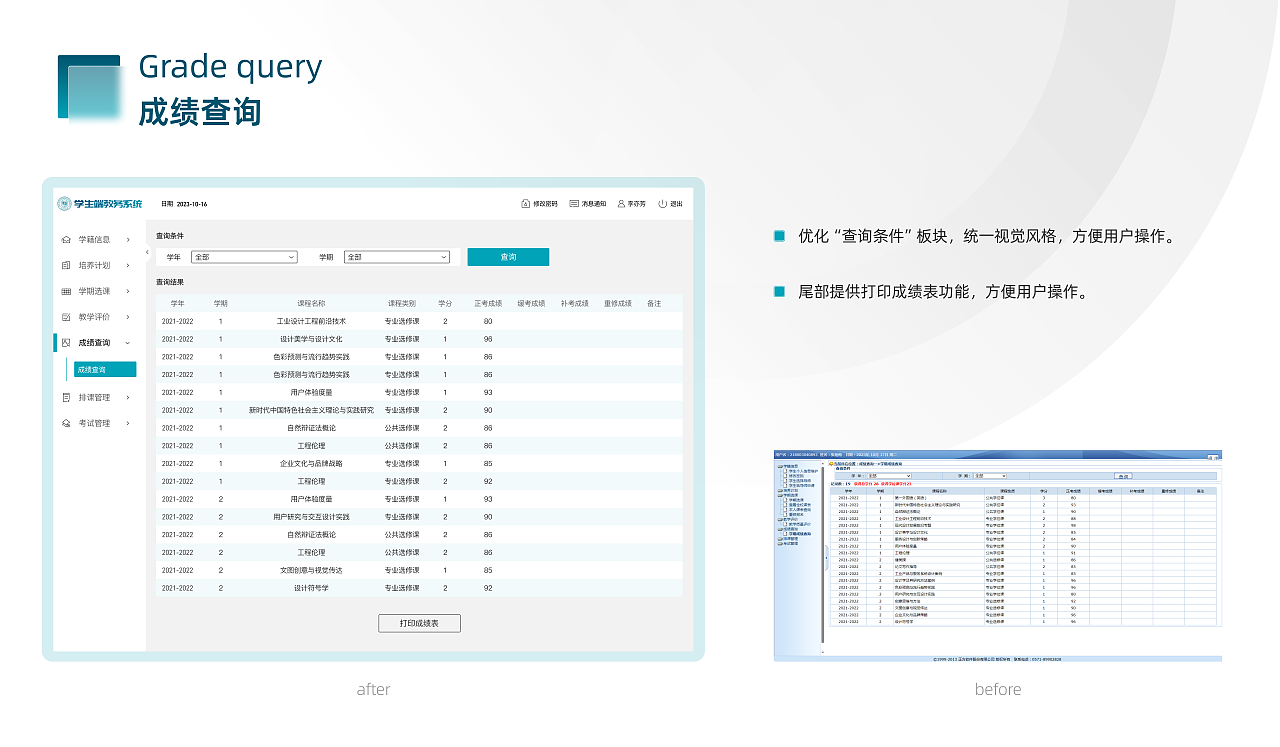
Task: Click the 重修成绩 column header
Action: point(618,303)
